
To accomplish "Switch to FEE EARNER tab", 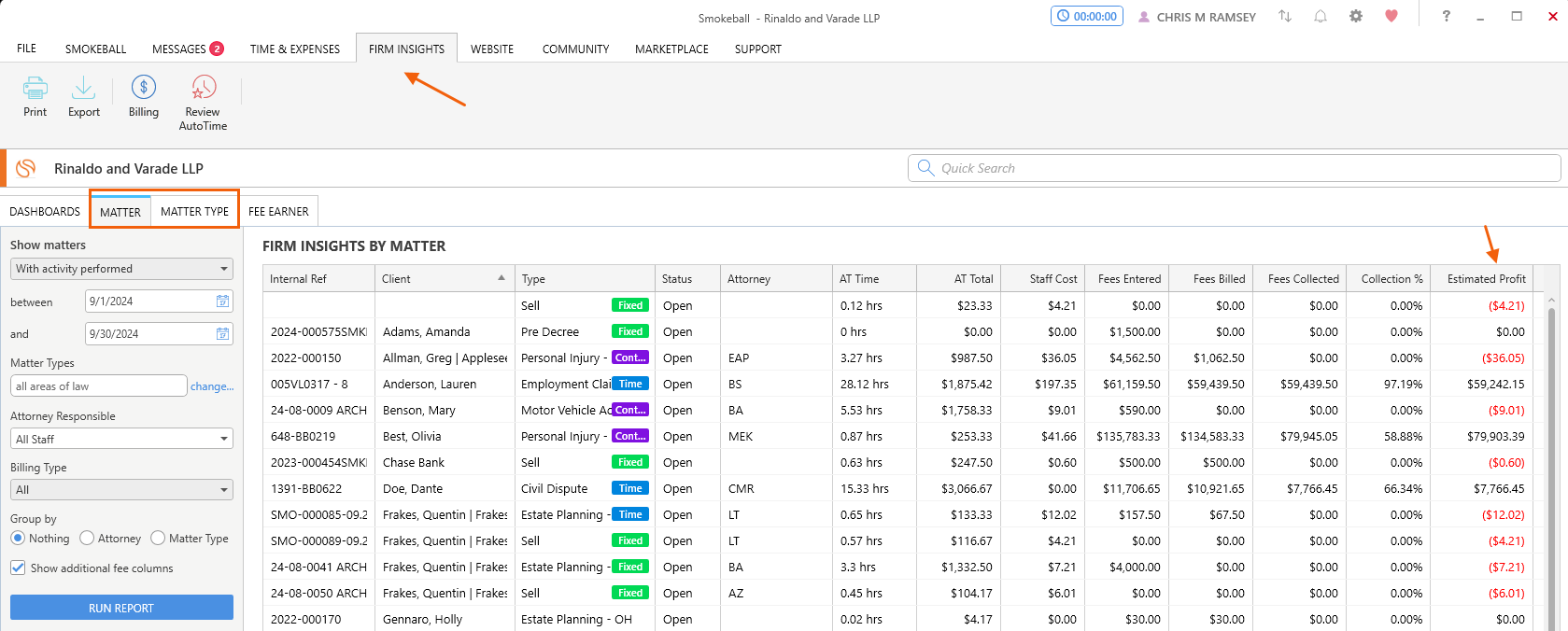I will (278, 212).
